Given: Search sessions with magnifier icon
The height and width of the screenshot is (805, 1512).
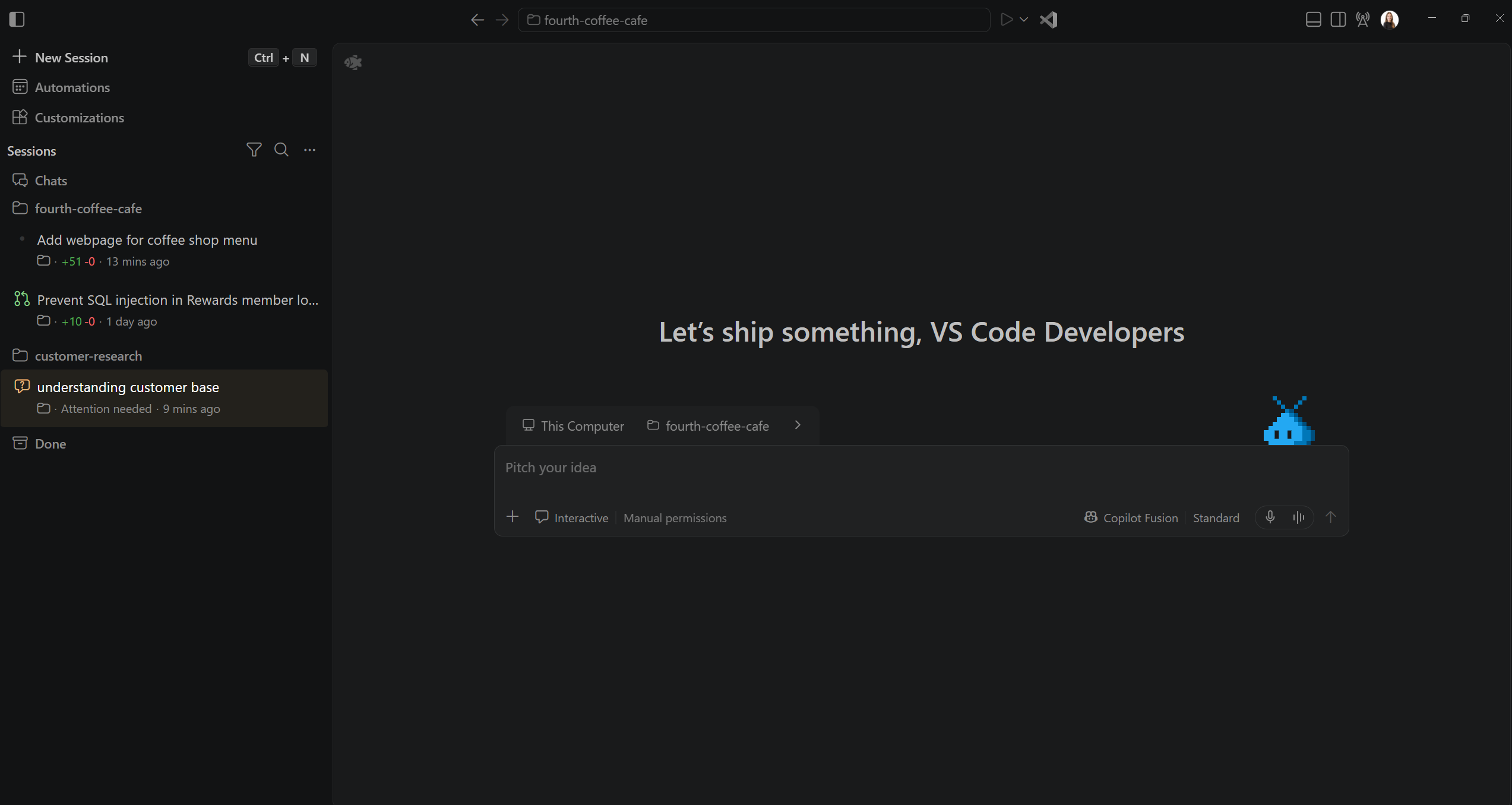Looking at the screenshot, I should [x=281, y=150].
